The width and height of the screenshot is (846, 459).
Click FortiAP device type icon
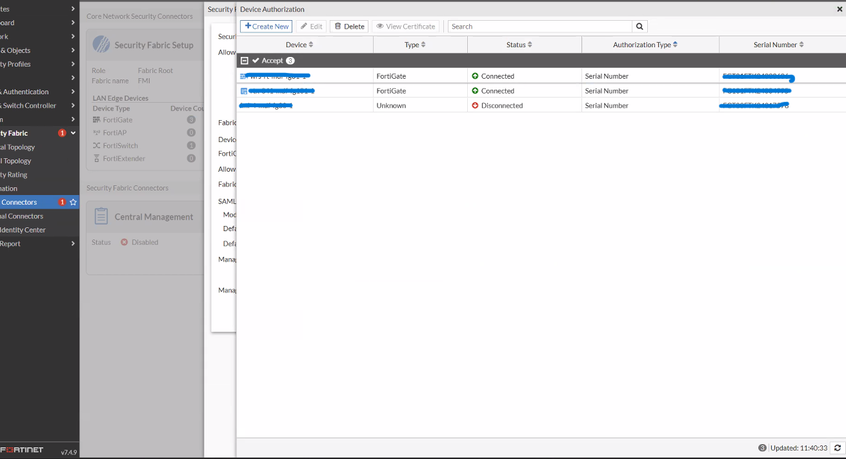coord(97,133)
